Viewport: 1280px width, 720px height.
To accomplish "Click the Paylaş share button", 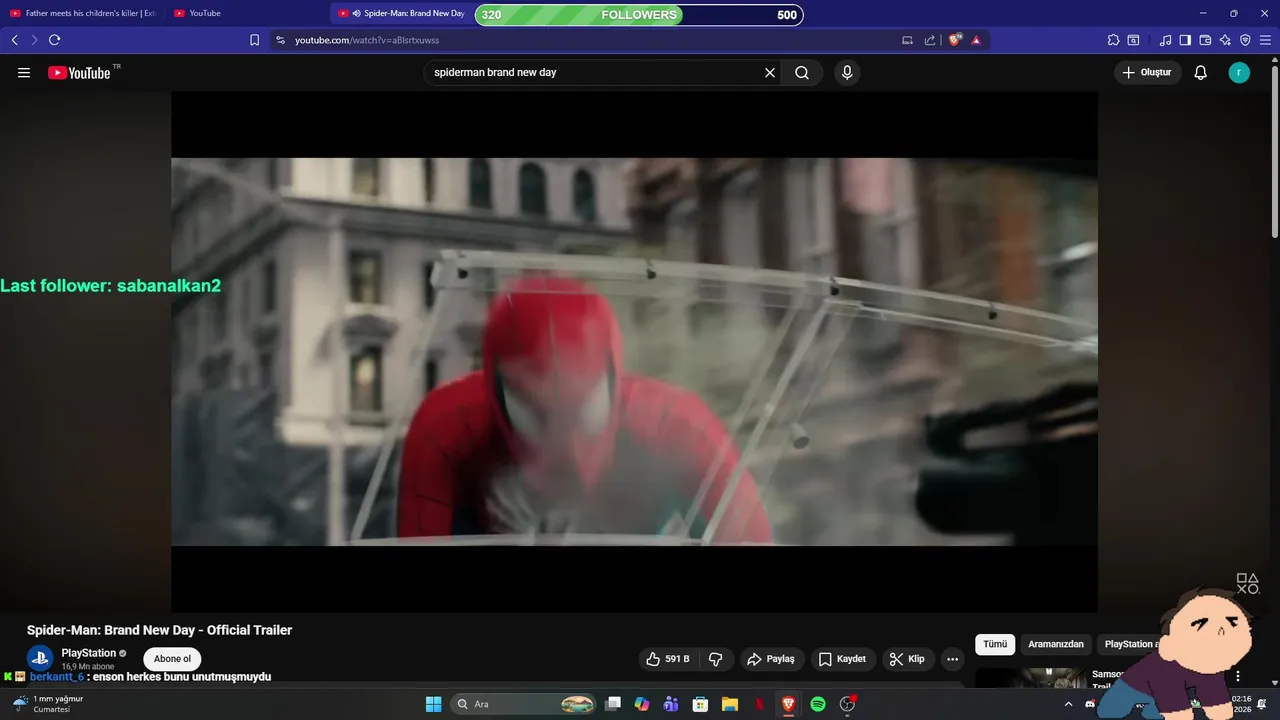I will point(771,659).
